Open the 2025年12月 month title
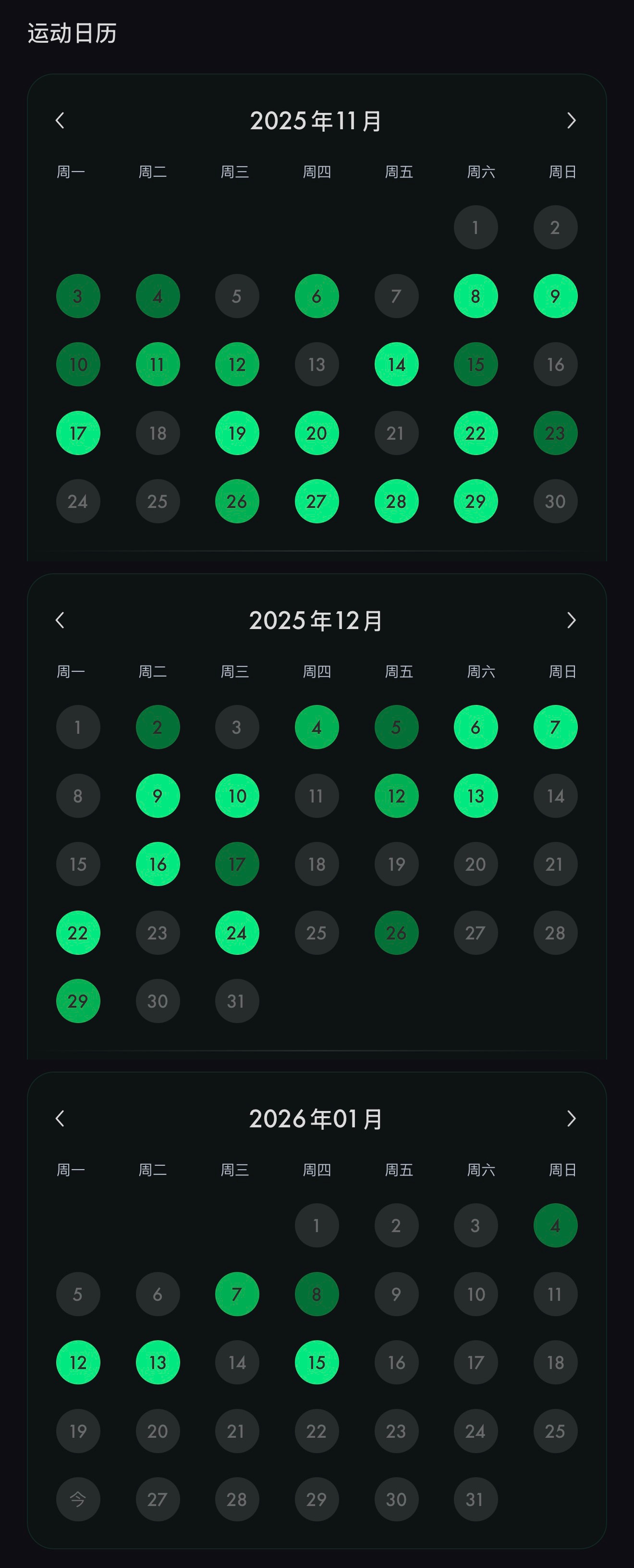The image size is (634, 1568). [x=316, y=620]
